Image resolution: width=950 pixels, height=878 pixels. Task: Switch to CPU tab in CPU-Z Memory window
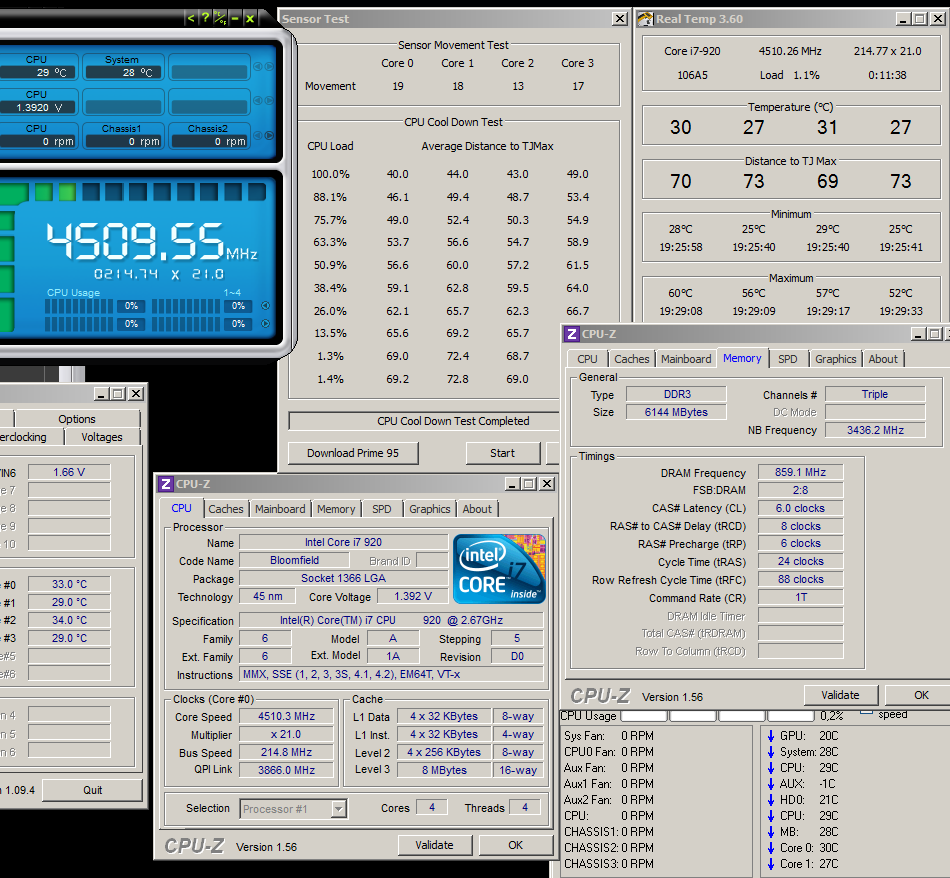587,359
